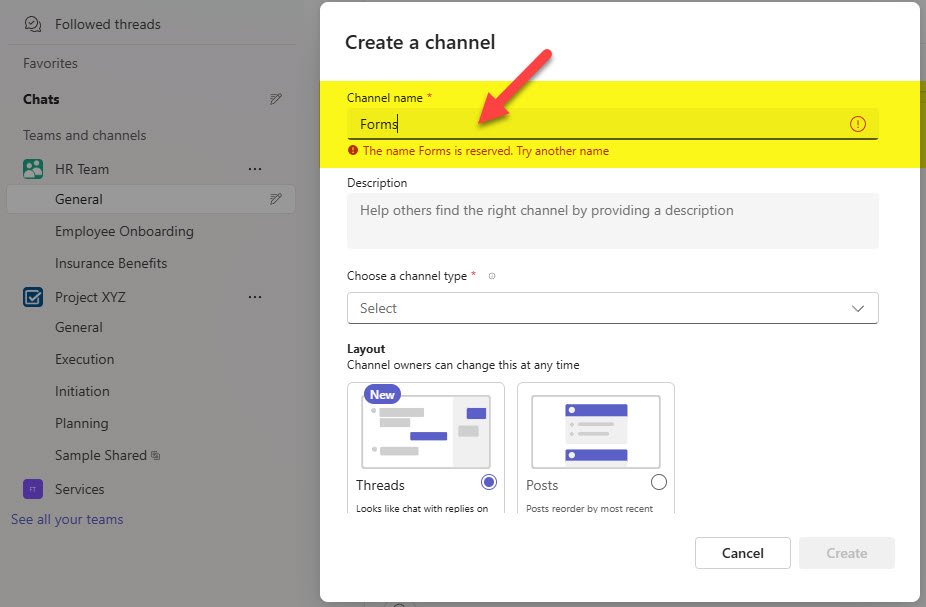Image resolution: width=926 pixels, height=607 pixels.
Task: Click the 'Looks like chat with replies on' text
Action: coord(422,508)
